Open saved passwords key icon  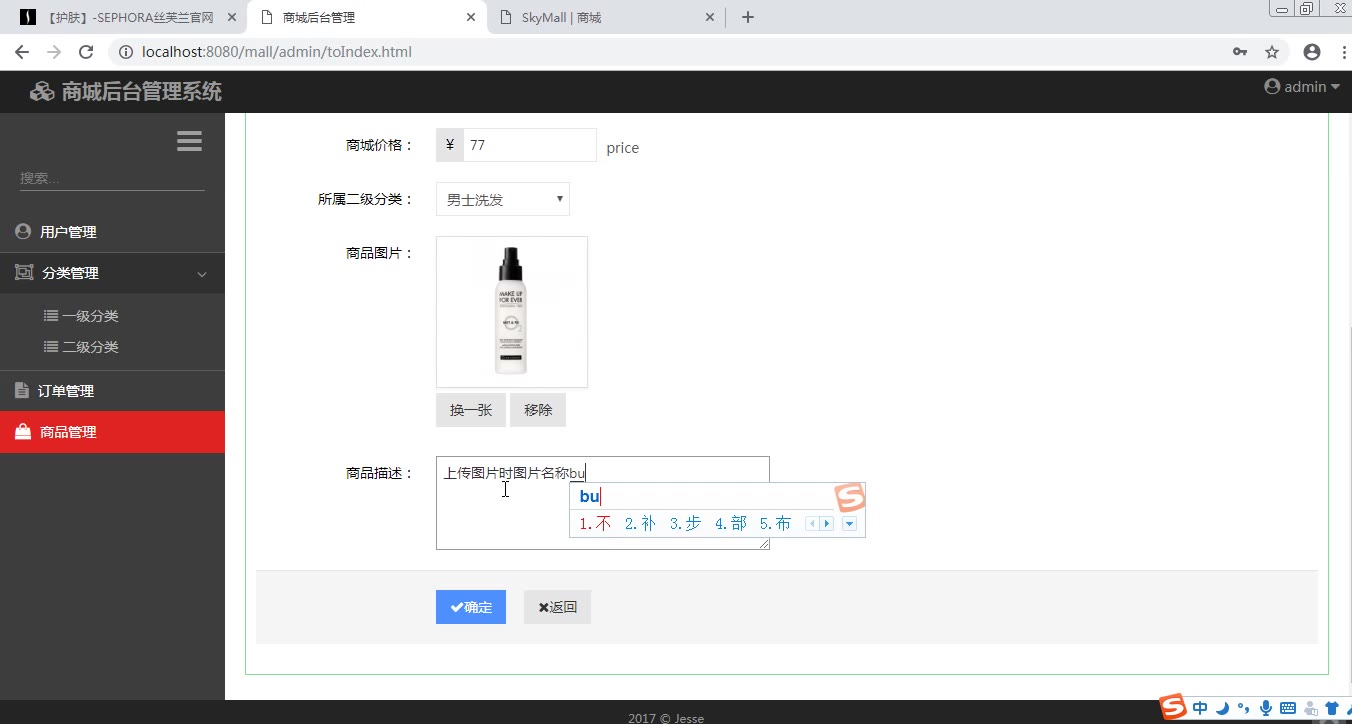coord(1240,52)
